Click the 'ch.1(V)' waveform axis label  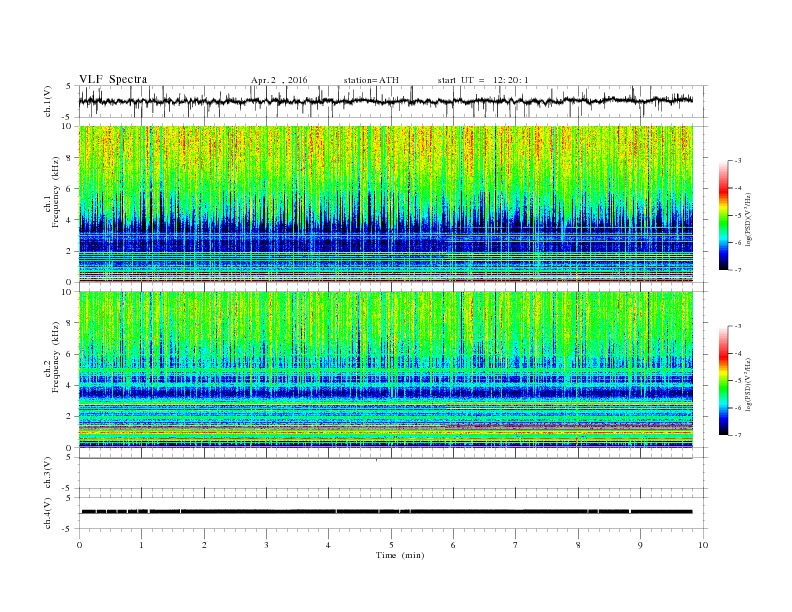[48, 101]
